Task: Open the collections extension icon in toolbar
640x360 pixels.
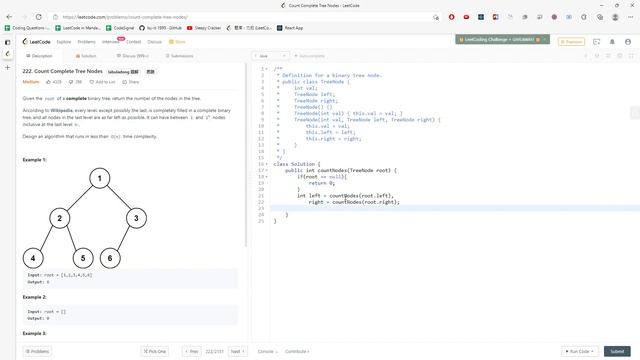Action: 600,17
